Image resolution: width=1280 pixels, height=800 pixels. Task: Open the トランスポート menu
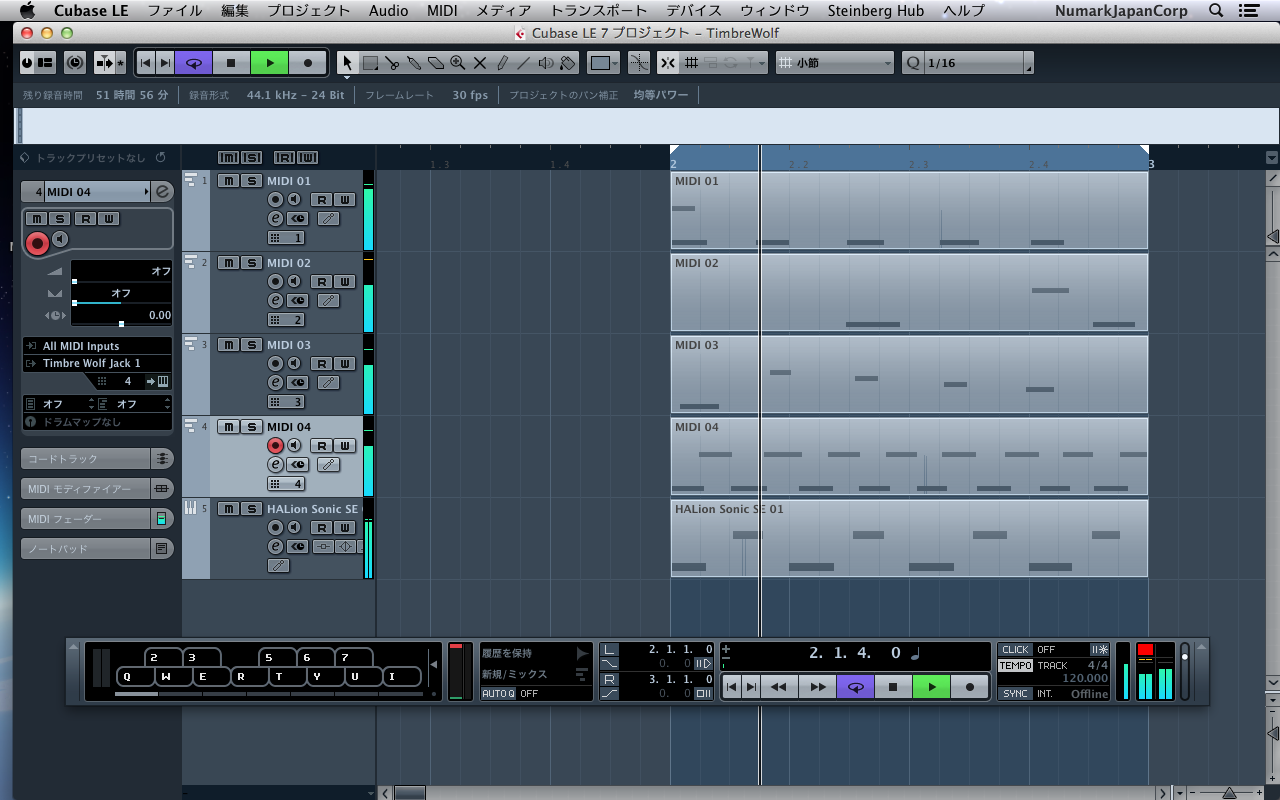tap(599, 11)
